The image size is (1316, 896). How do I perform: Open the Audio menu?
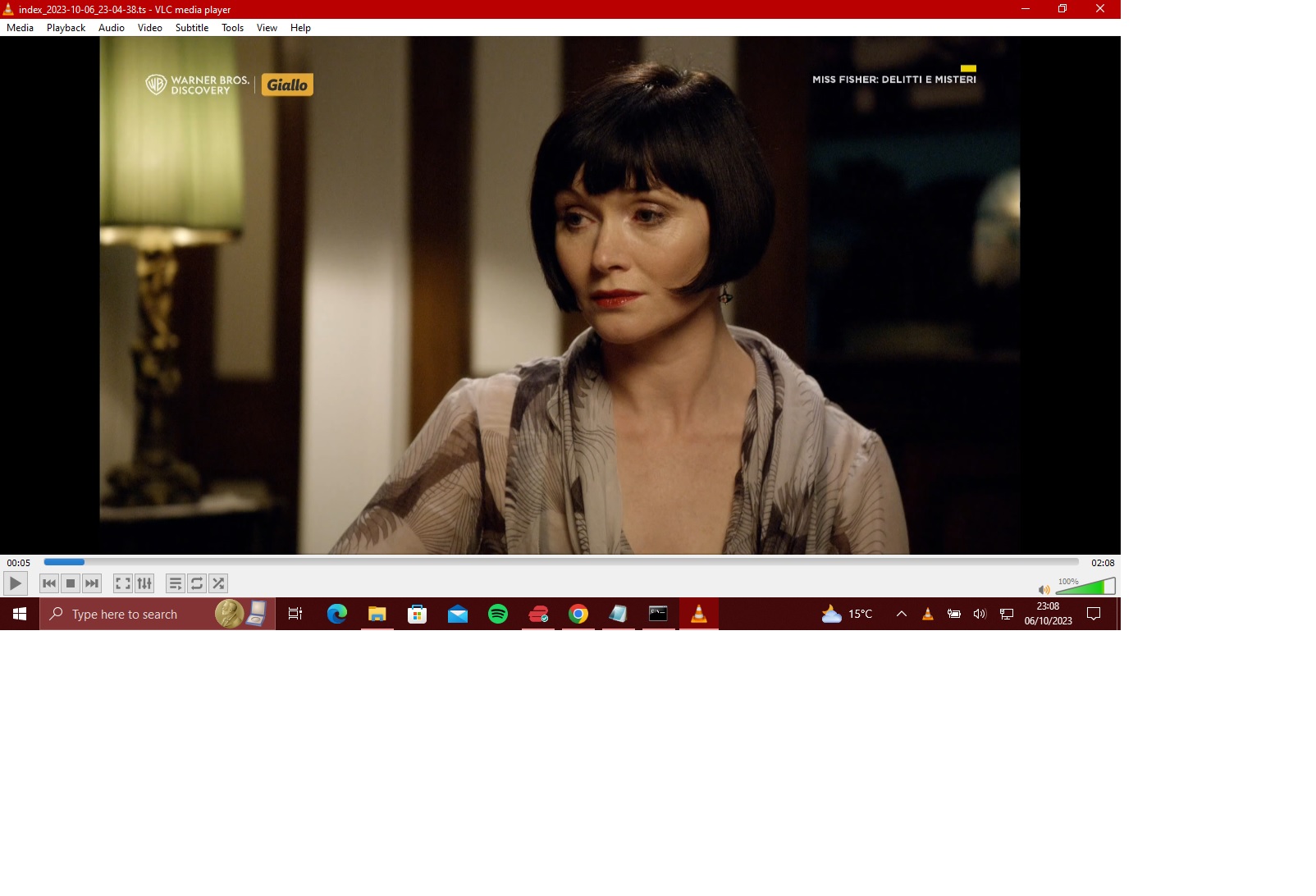[112, 28]
